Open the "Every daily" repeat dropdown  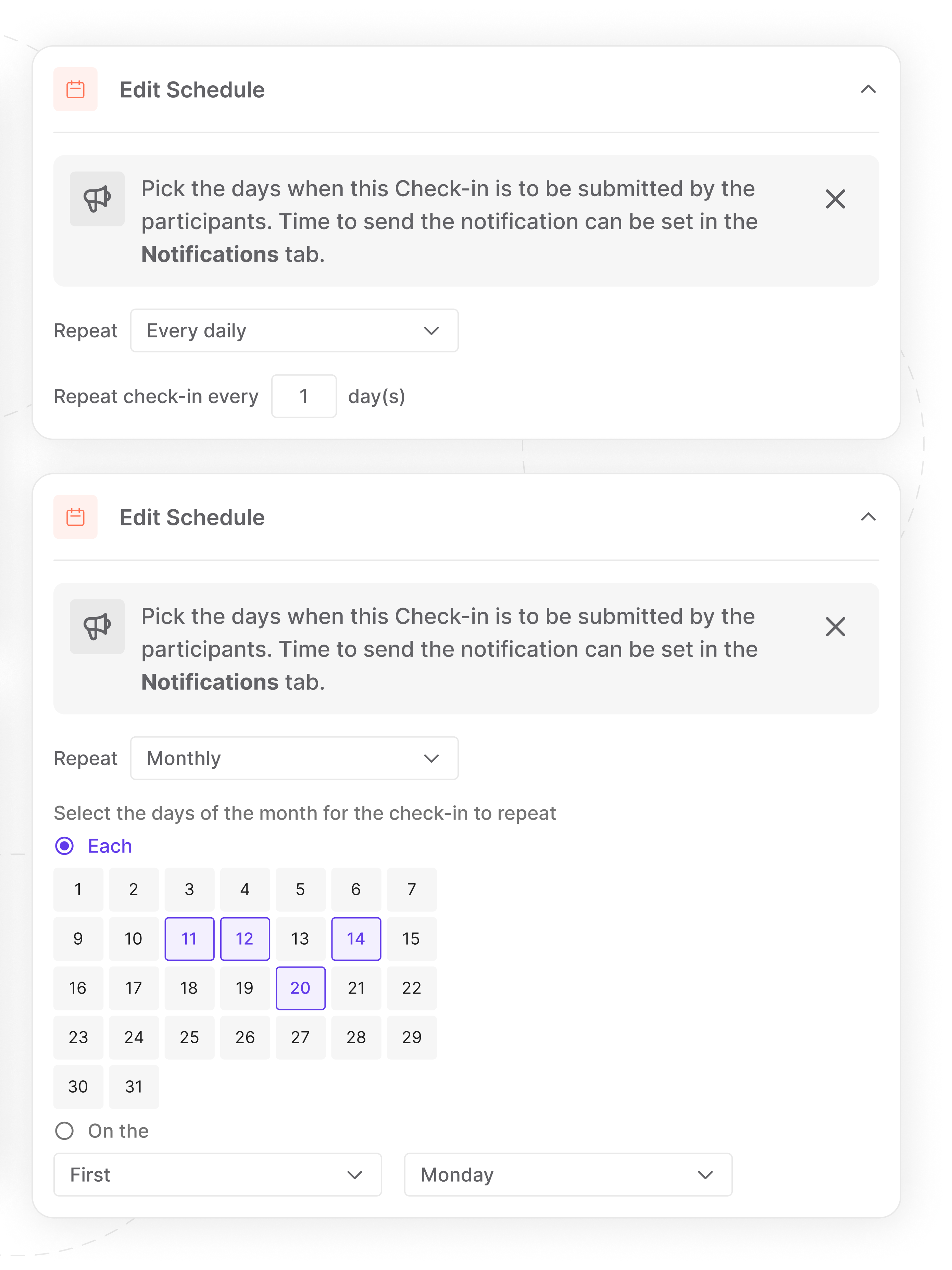coord(294,331)
